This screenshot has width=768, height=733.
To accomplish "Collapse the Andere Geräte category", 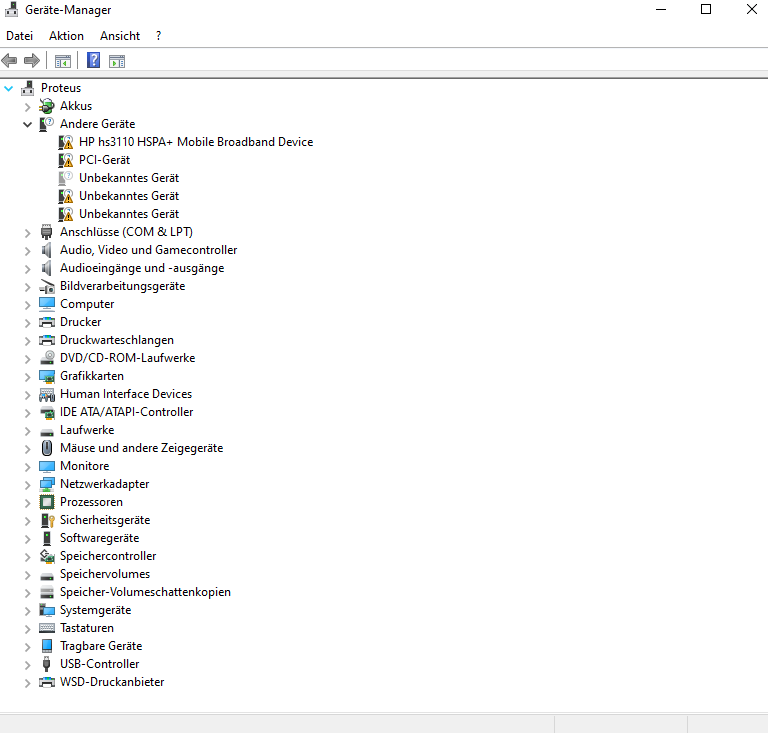I will point(27,124).
